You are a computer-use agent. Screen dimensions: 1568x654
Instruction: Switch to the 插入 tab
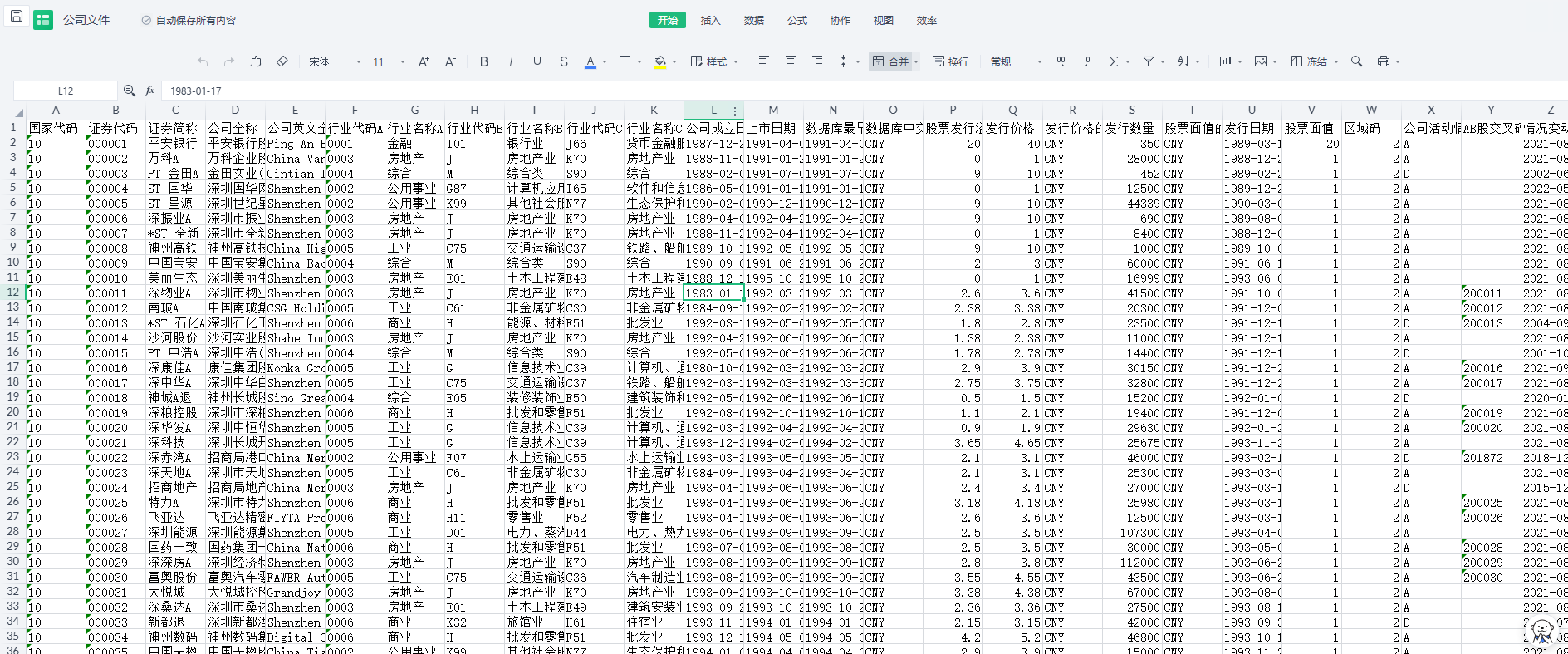click(x=710, y=20)
